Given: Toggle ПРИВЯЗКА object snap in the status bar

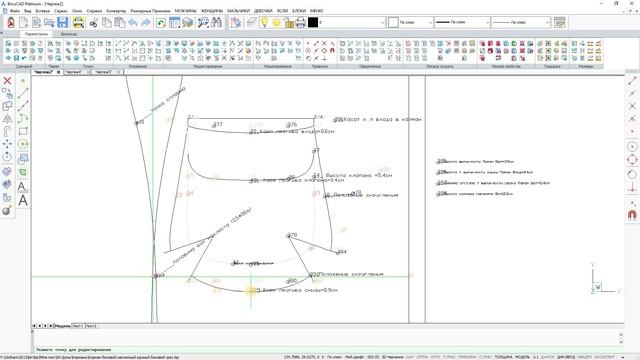Looking at the screenshot, I should click(467, 357).
